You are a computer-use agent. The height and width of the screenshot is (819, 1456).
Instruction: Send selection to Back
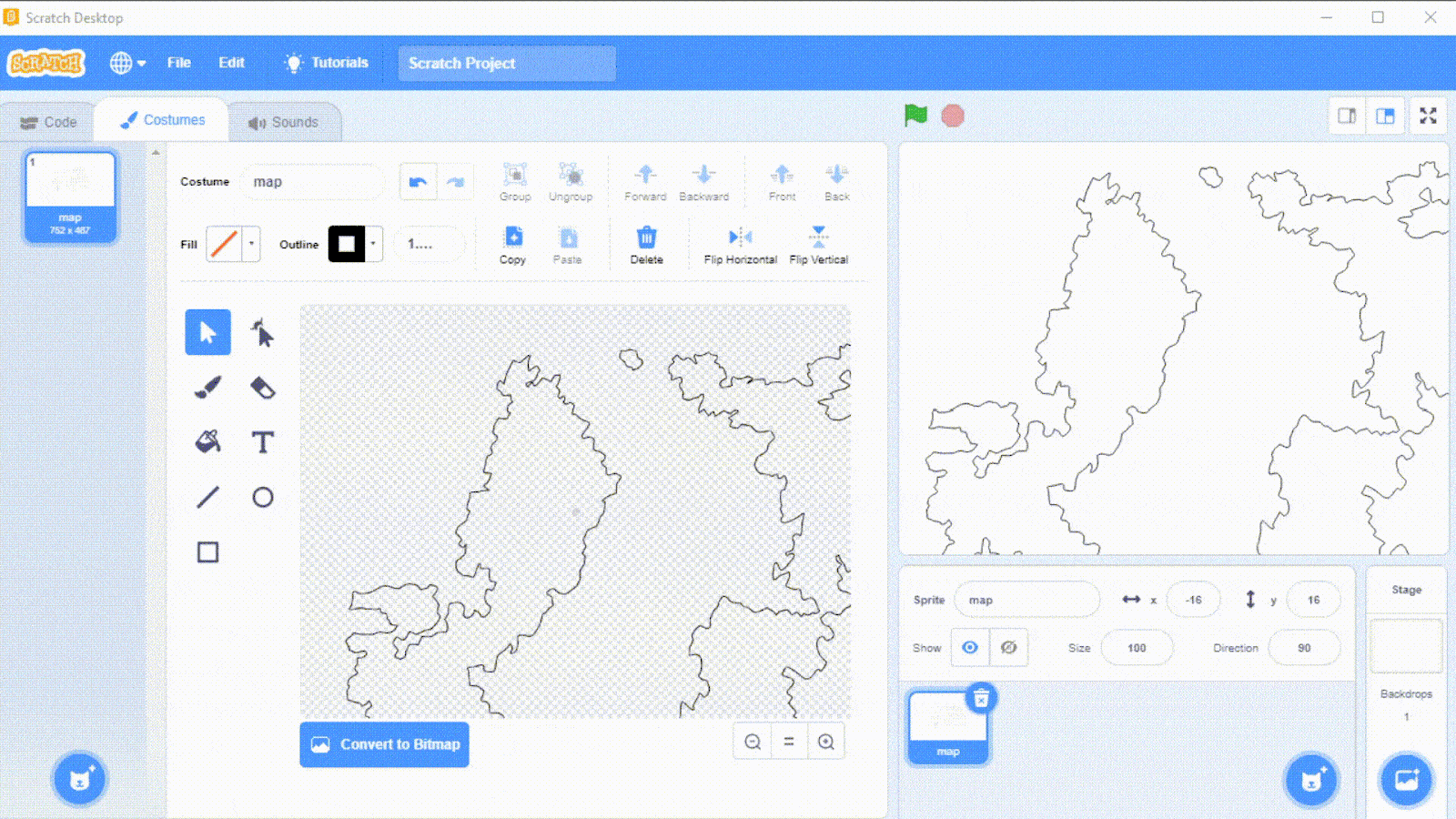pos(836,182)
